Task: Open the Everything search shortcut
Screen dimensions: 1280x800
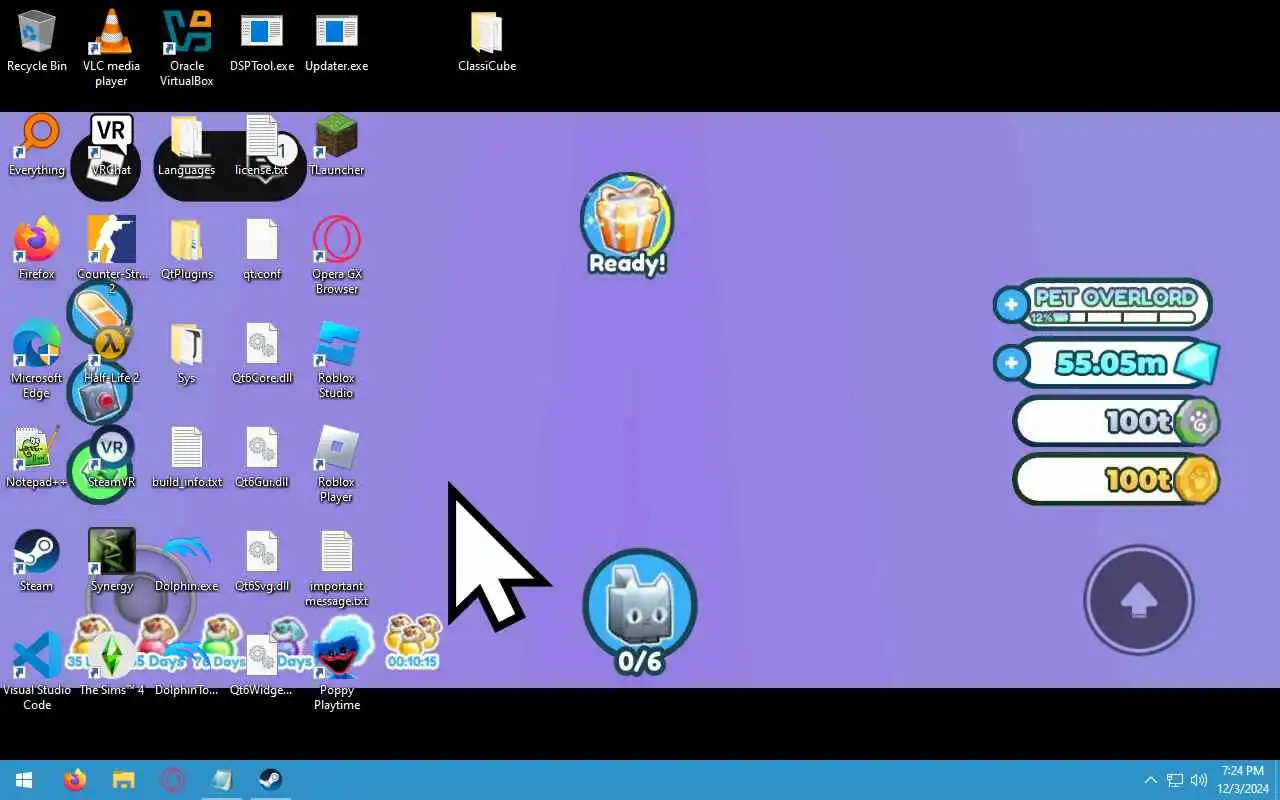Action: [x=37, y=146]
